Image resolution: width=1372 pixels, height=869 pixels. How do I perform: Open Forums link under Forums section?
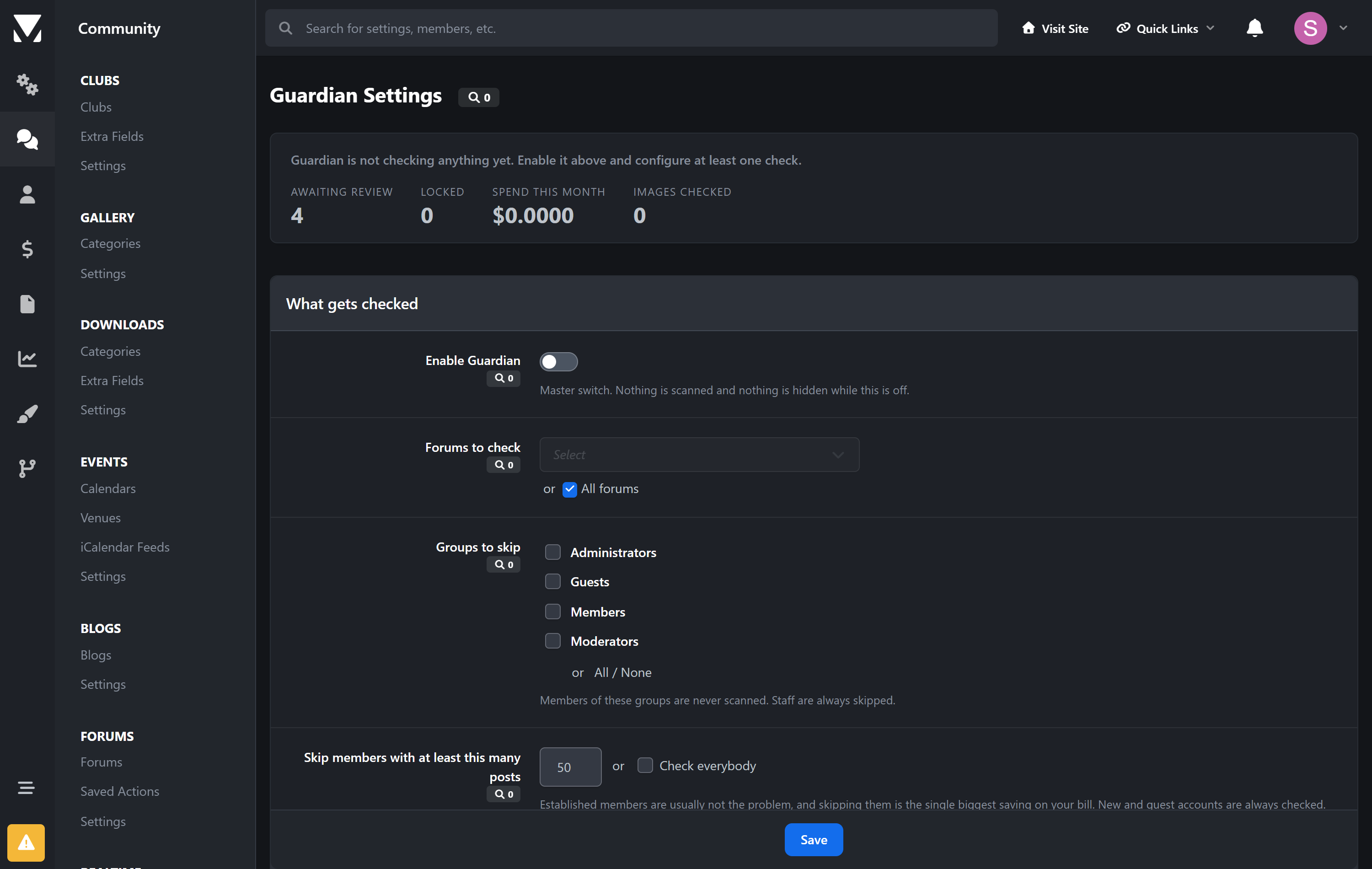tap(101, 762)
